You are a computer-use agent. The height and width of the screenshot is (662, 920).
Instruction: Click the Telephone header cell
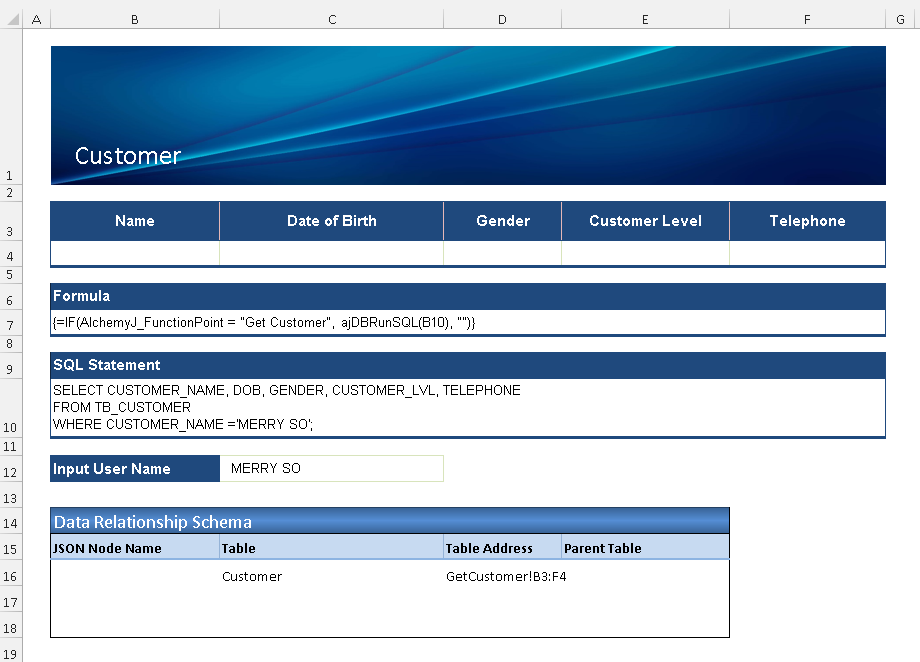coord(807,221)
